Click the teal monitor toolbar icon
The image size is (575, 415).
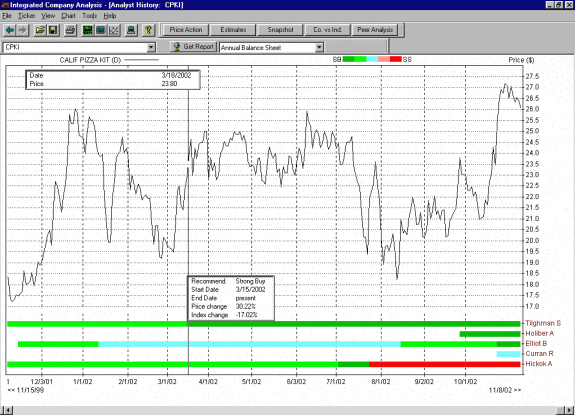pyautogui.click(x=100, y=30)
